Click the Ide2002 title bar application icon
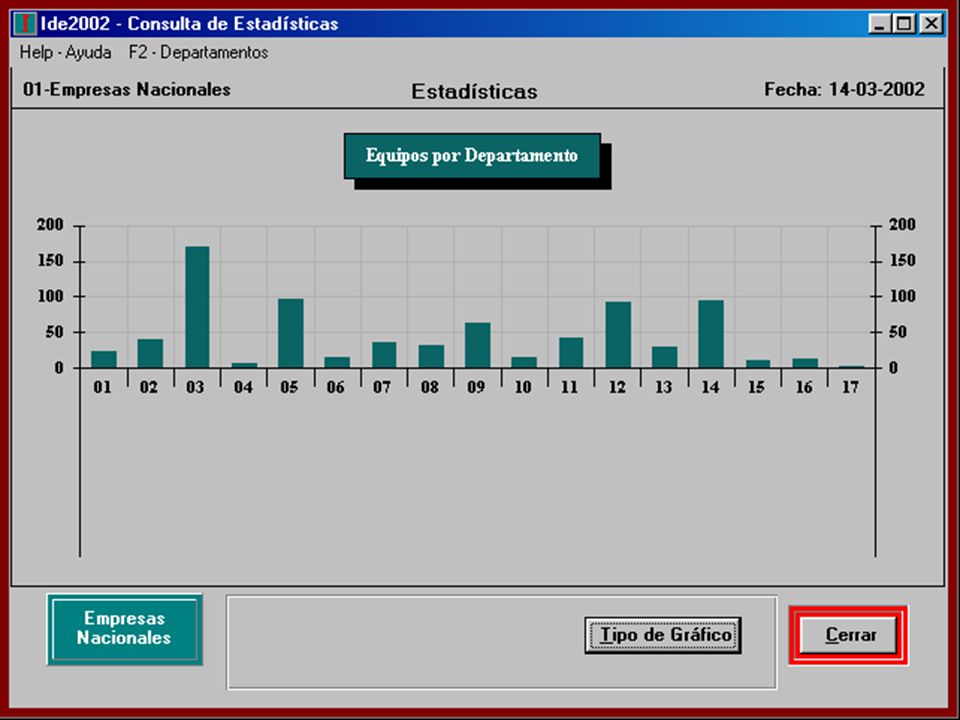This screenshot has width=960, height=720. pyautogui.click(x=25, y=24)
